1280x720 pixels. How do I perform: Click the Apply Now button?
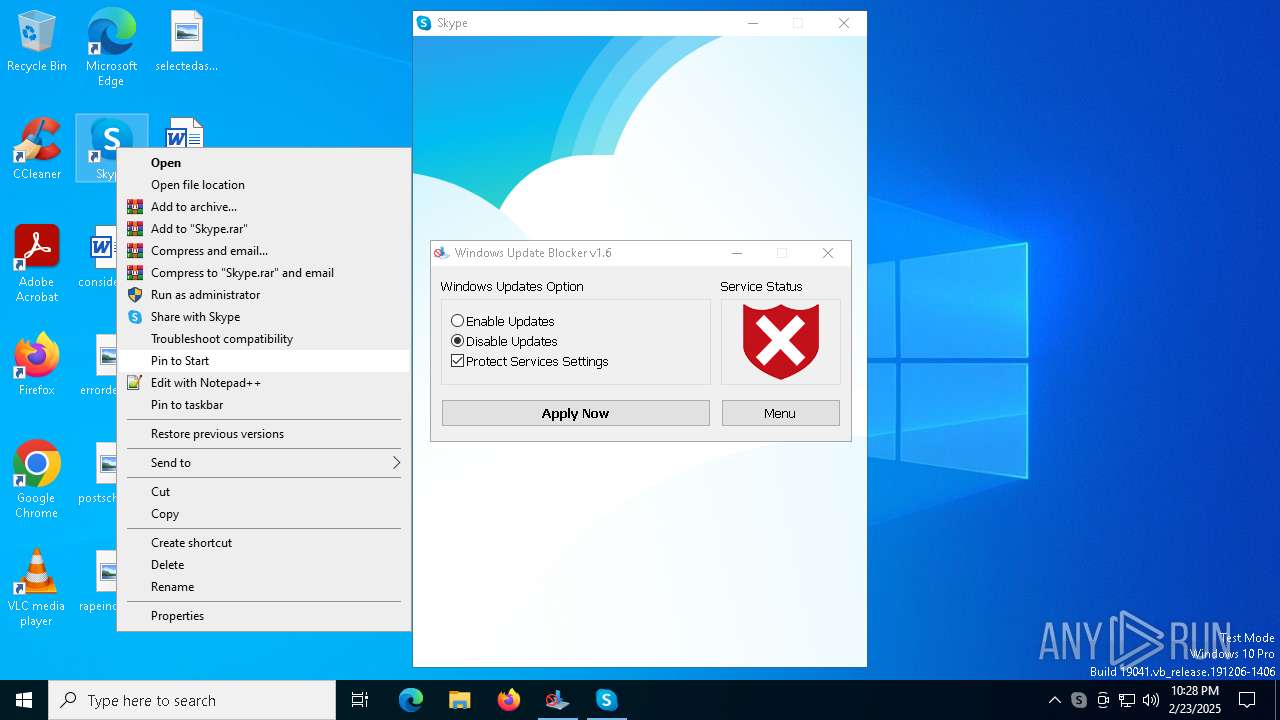pyautogui.click(x=576, y=413)
